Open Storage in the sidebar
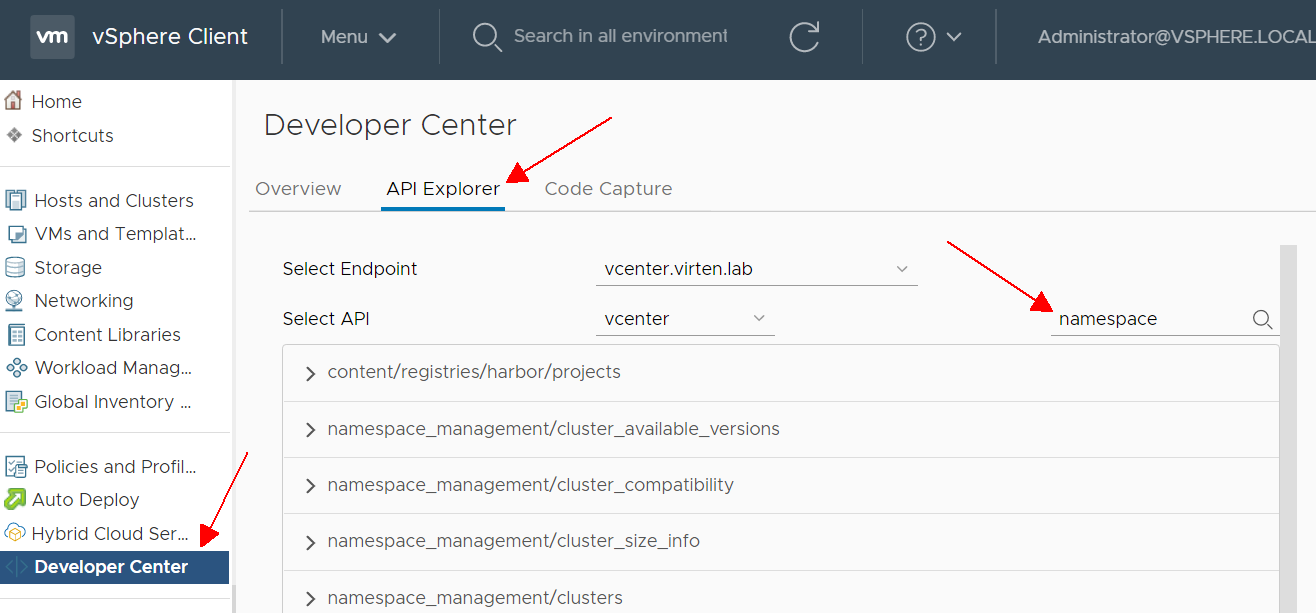Viewport: 1316px width, 613px height. point(68,268)
